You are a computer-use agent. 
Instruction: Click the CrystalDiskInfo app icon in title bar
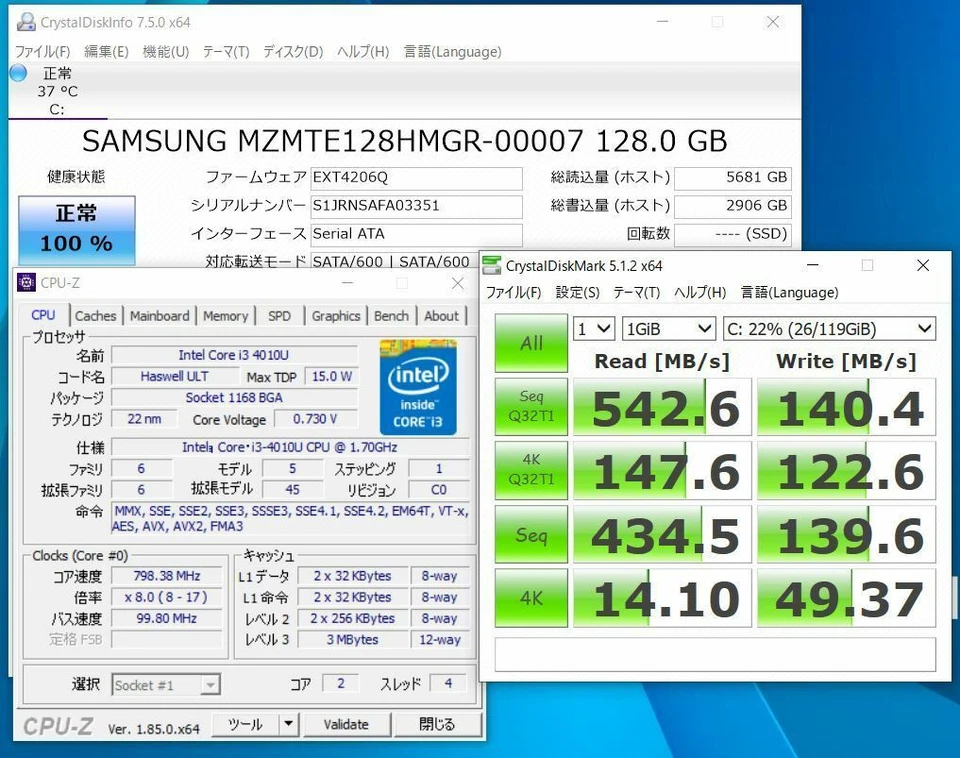(26, 22)
